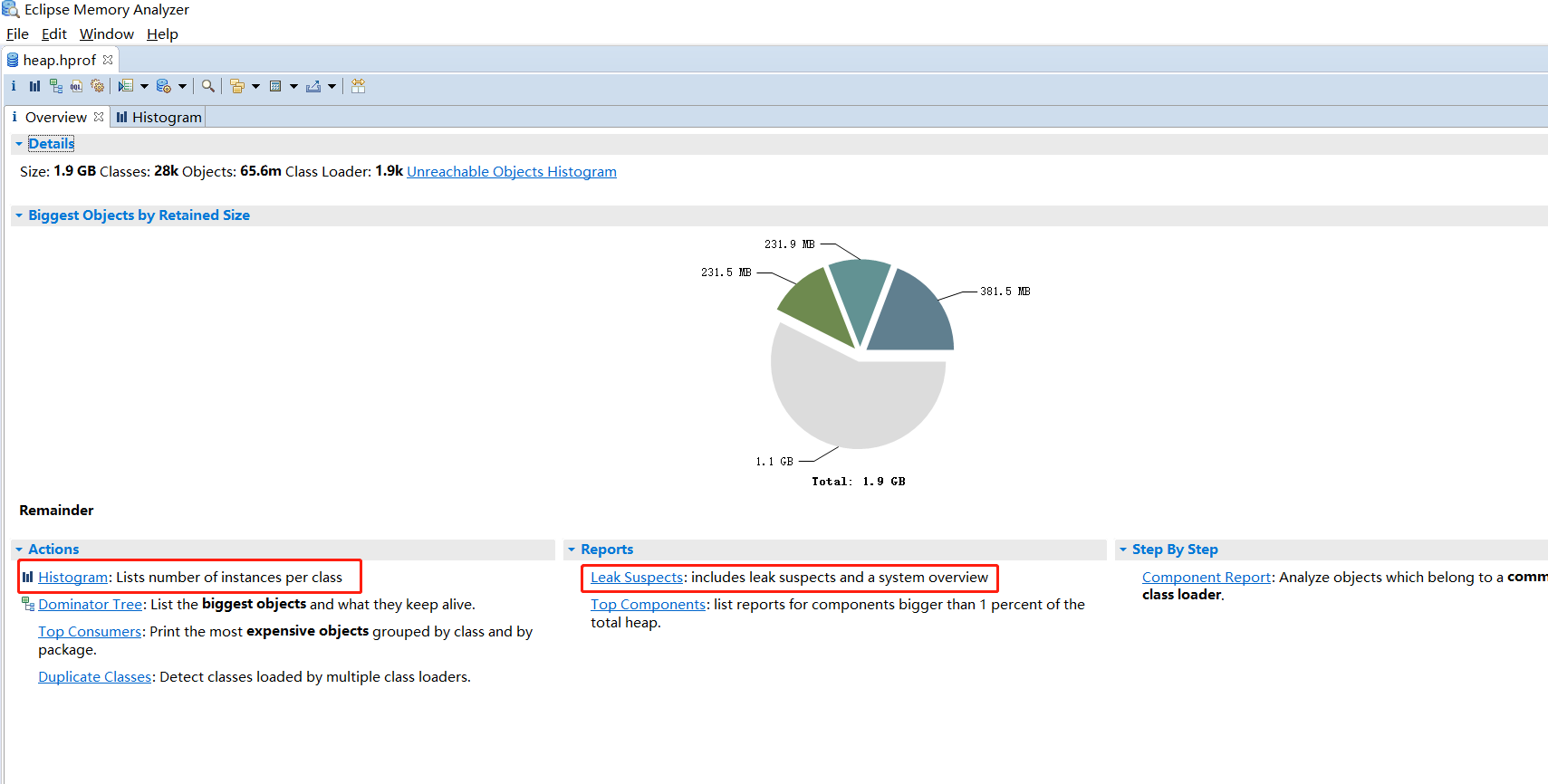Open the Window menu

[x=106, y=34]
